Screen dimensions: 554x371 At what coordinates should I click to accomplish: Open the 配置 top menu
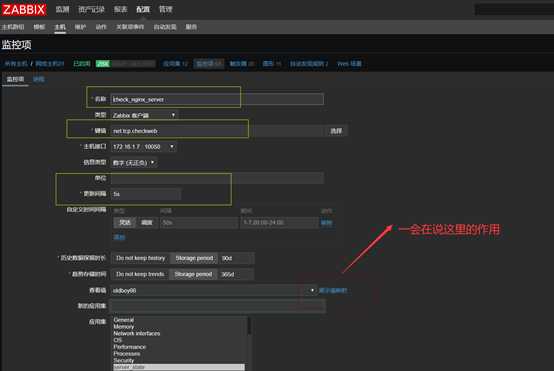click(x=143, y=9)
